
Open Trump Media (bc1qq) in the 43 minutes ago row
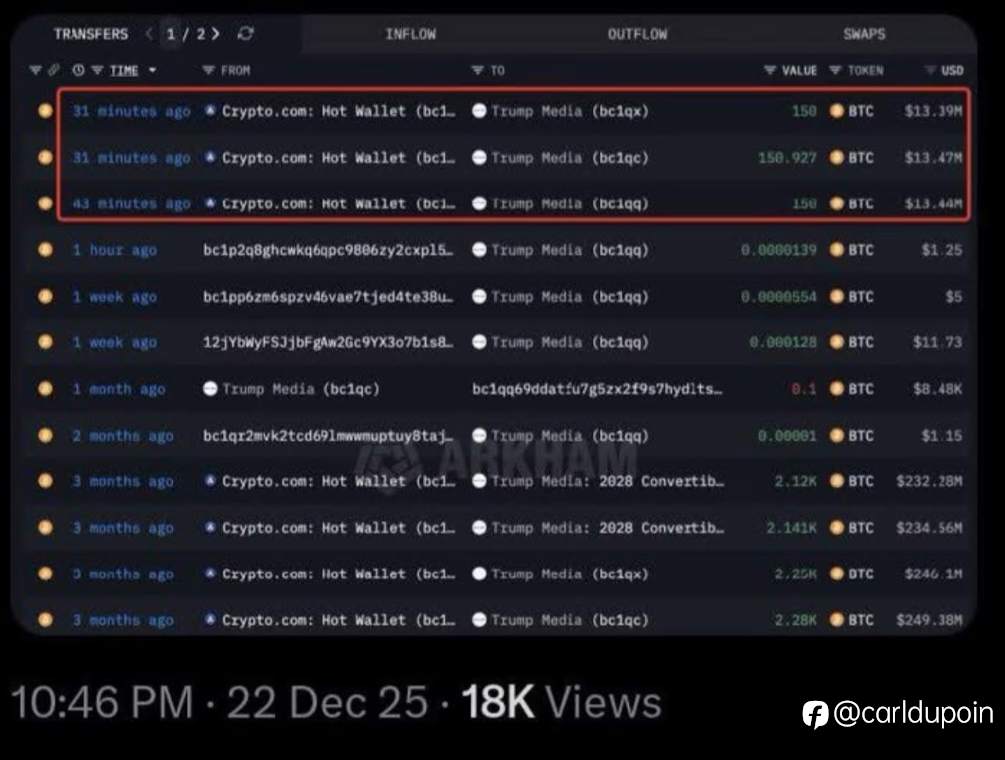pyautogui.click(x=570, y=204)
